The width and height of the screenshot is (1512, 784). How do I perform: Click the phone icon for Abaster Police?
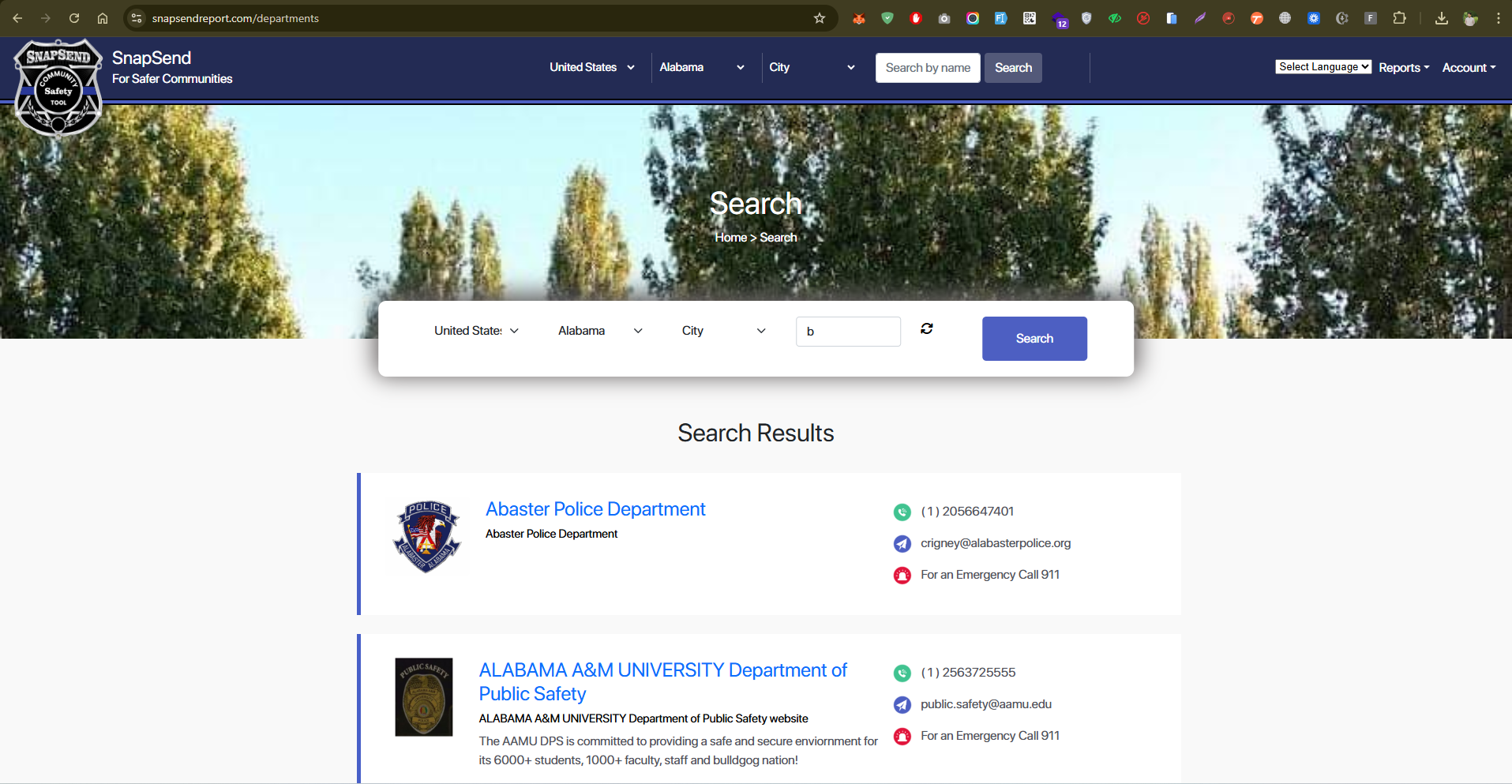pos(902,512)
